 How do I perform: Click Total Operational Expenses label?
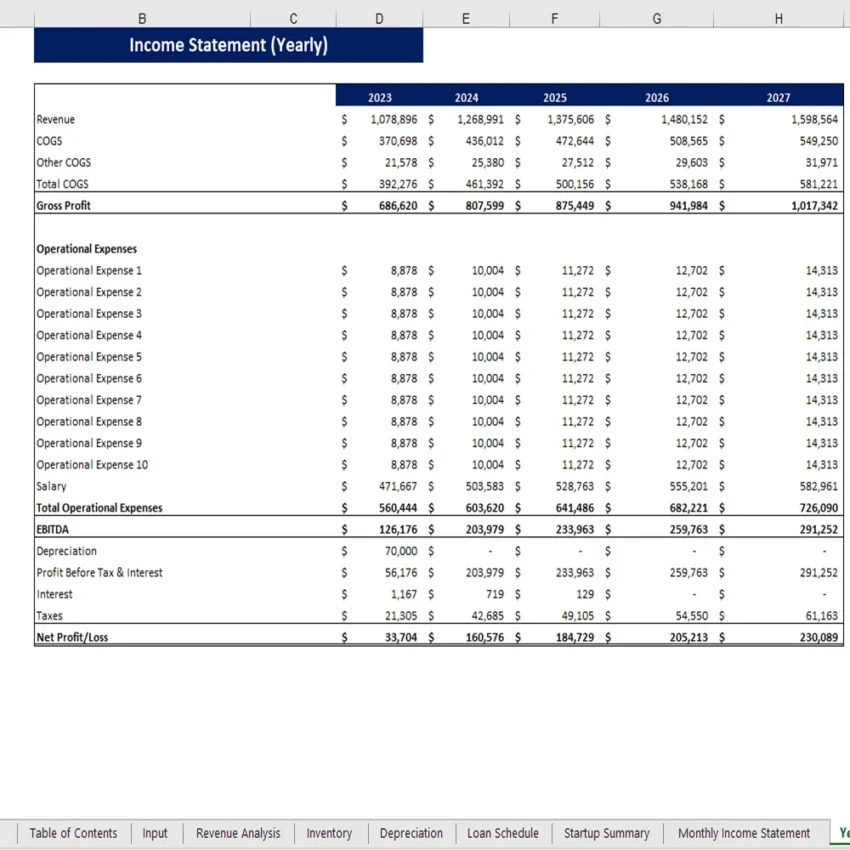tap(99, 508)
